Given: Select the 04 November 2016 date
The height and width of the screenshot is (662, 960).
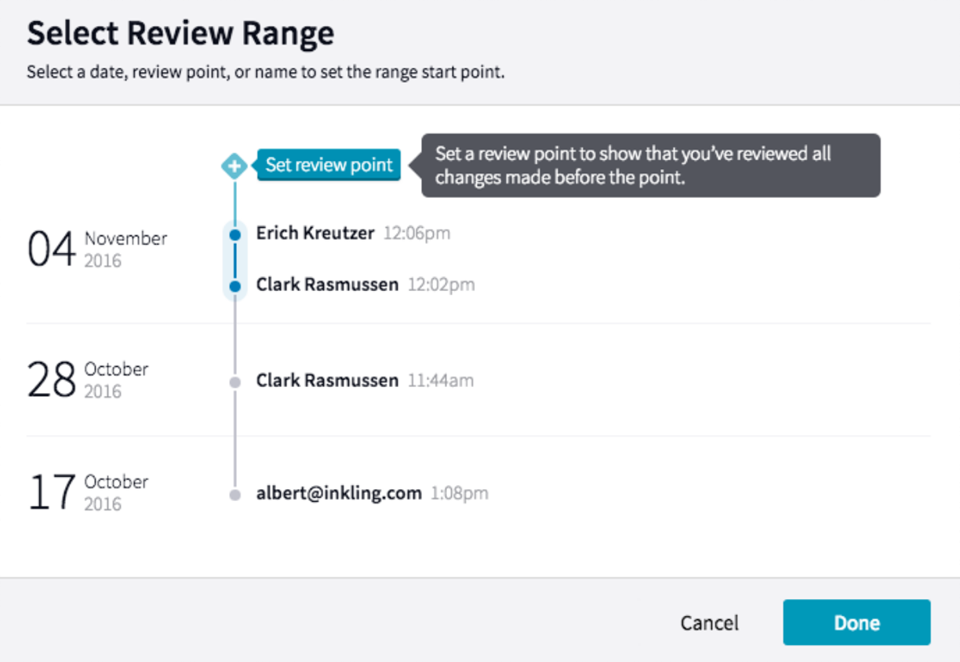Looking at the screenshot, I should pyautogui.click(x=97, y=249).
